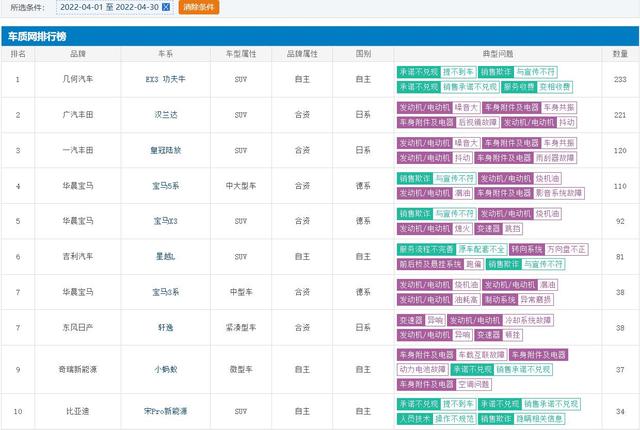Select the count value 221
Viewport: 640px width, 430px height.
coord(620,115)
